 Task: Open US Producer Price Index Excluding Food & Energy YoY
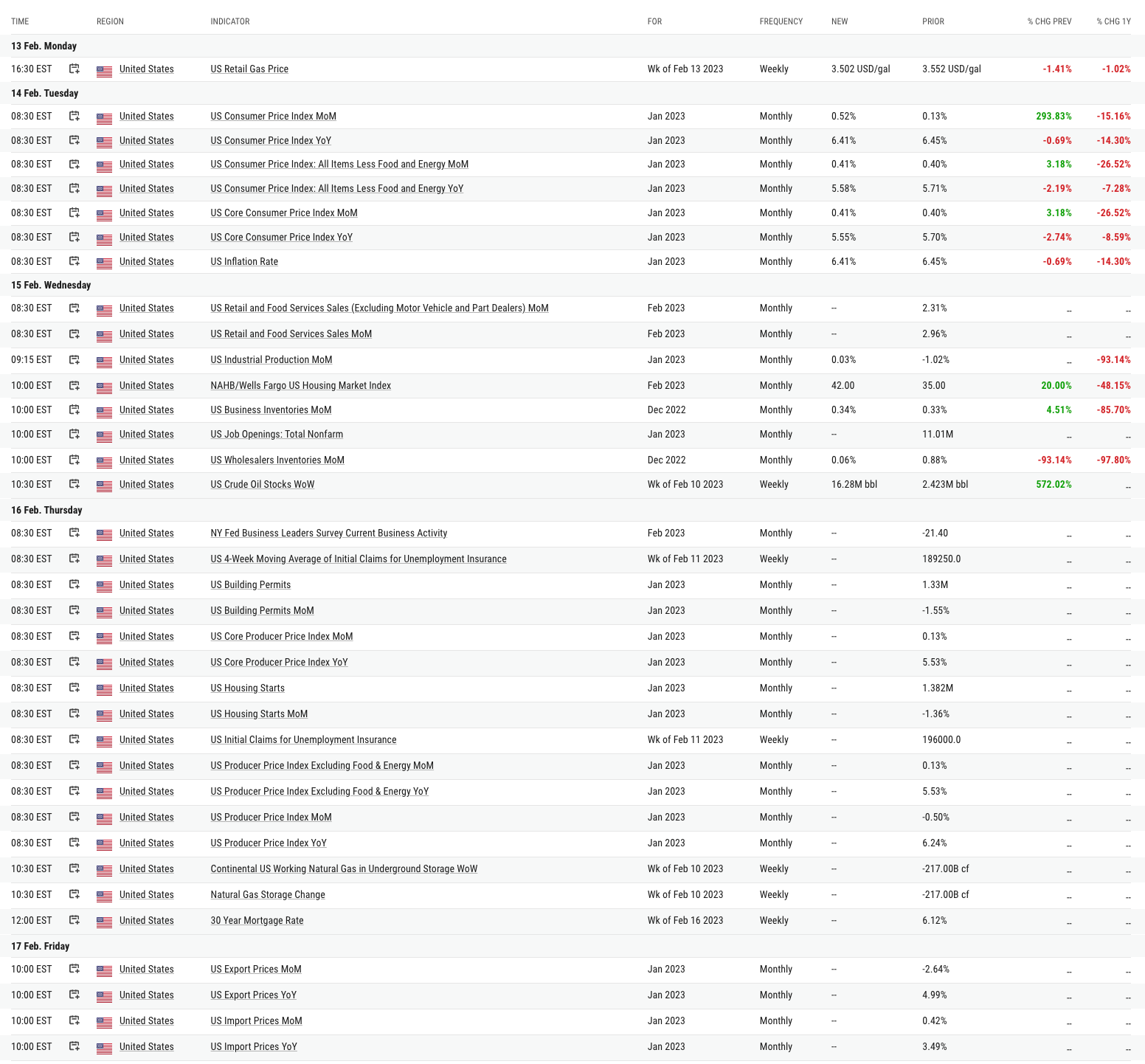tap(319, 791)
